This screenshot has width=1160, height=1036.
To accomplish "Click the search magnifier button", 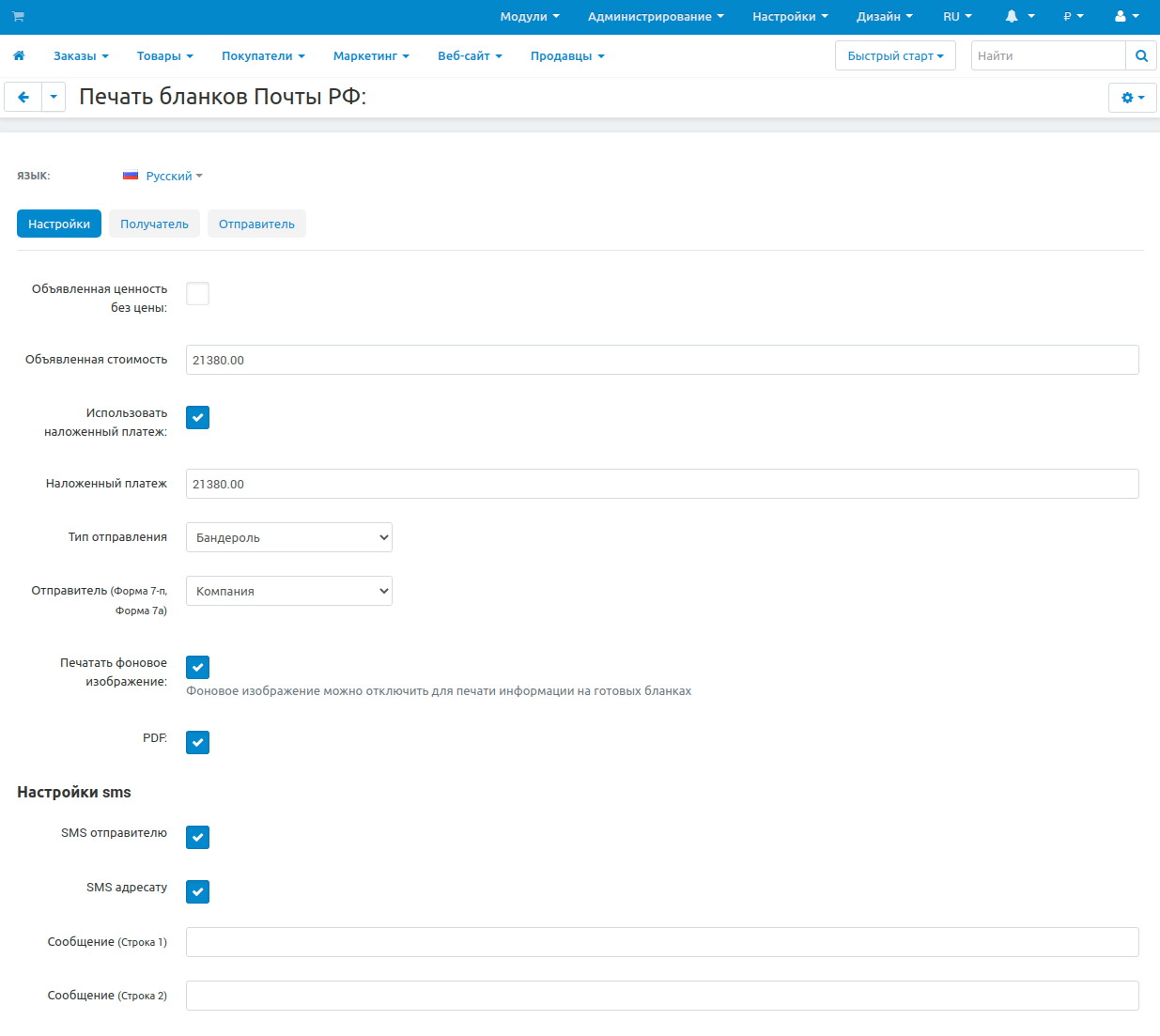I will point(1141,56).
